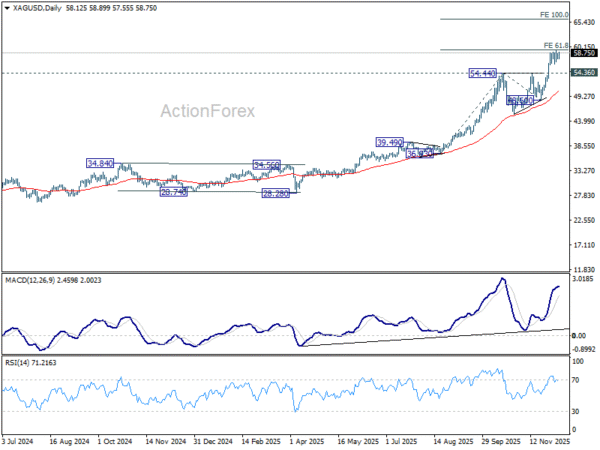Click the RSI 70 level label
This screenshot has width=600, height=450.
[576, 380]
